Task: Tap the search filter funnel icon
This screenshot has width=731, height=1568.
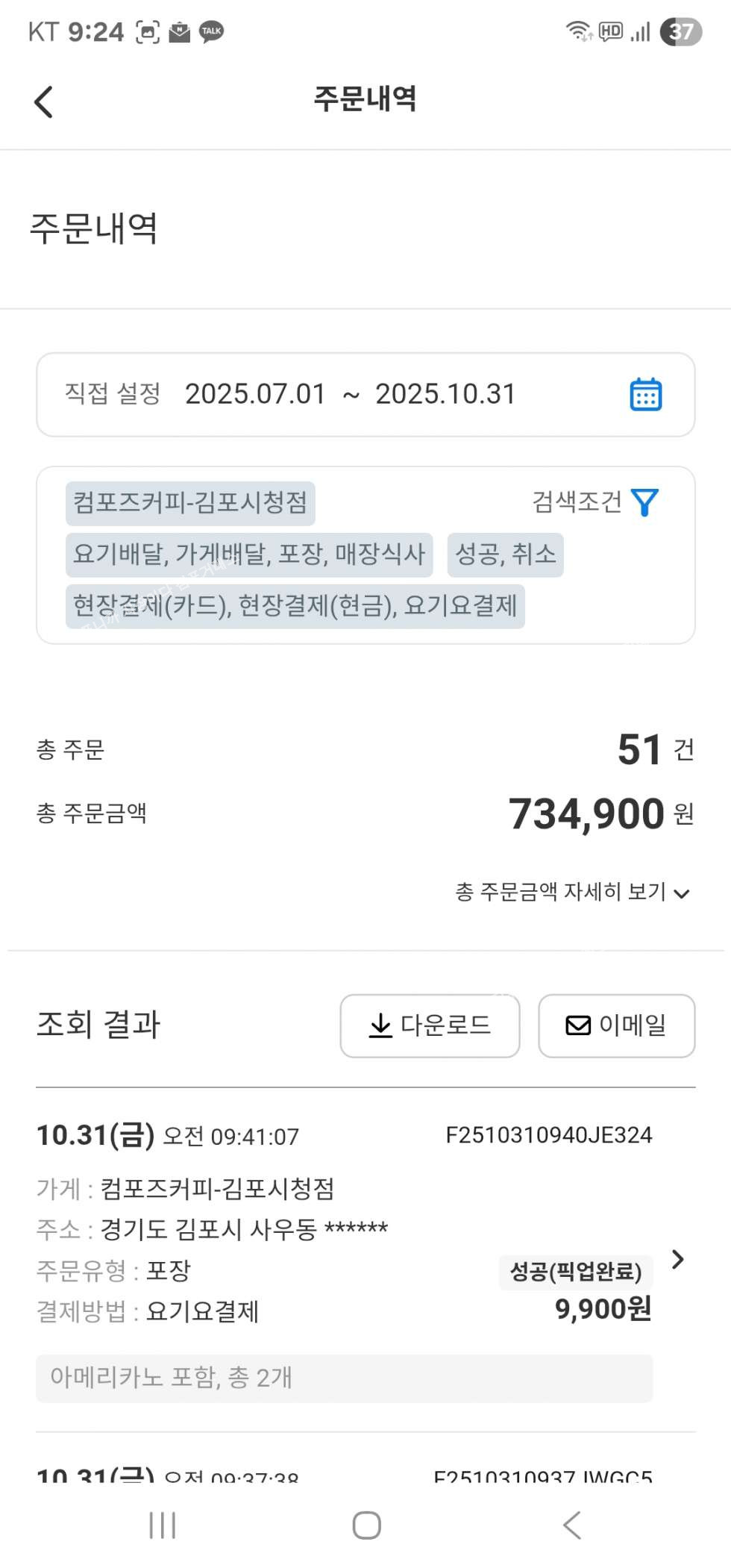Action: click(644, 502)
